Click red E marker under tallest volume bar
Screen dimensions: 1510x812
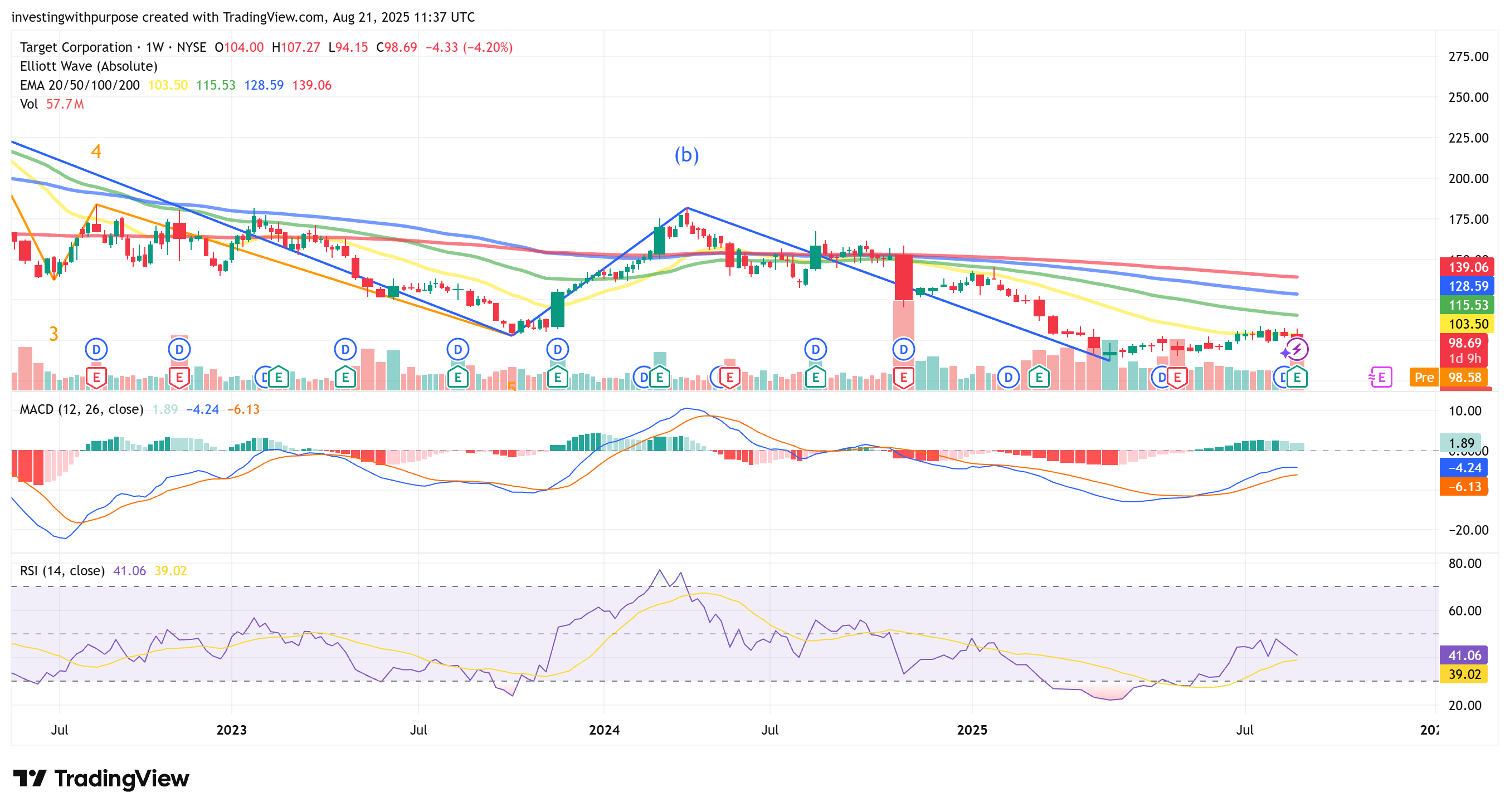tap(903, 377)
